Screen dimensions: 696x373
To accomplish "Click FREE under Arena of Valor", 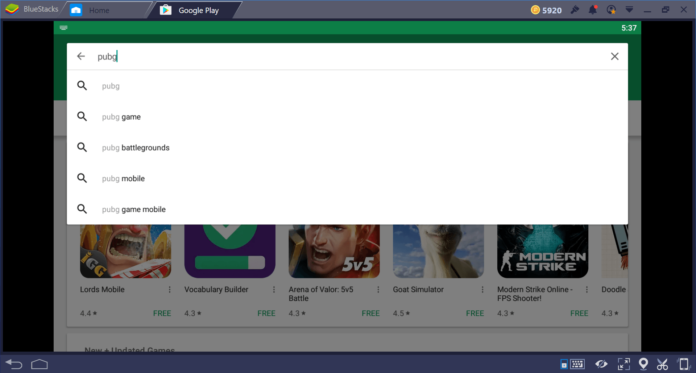I will pos(371,313).
